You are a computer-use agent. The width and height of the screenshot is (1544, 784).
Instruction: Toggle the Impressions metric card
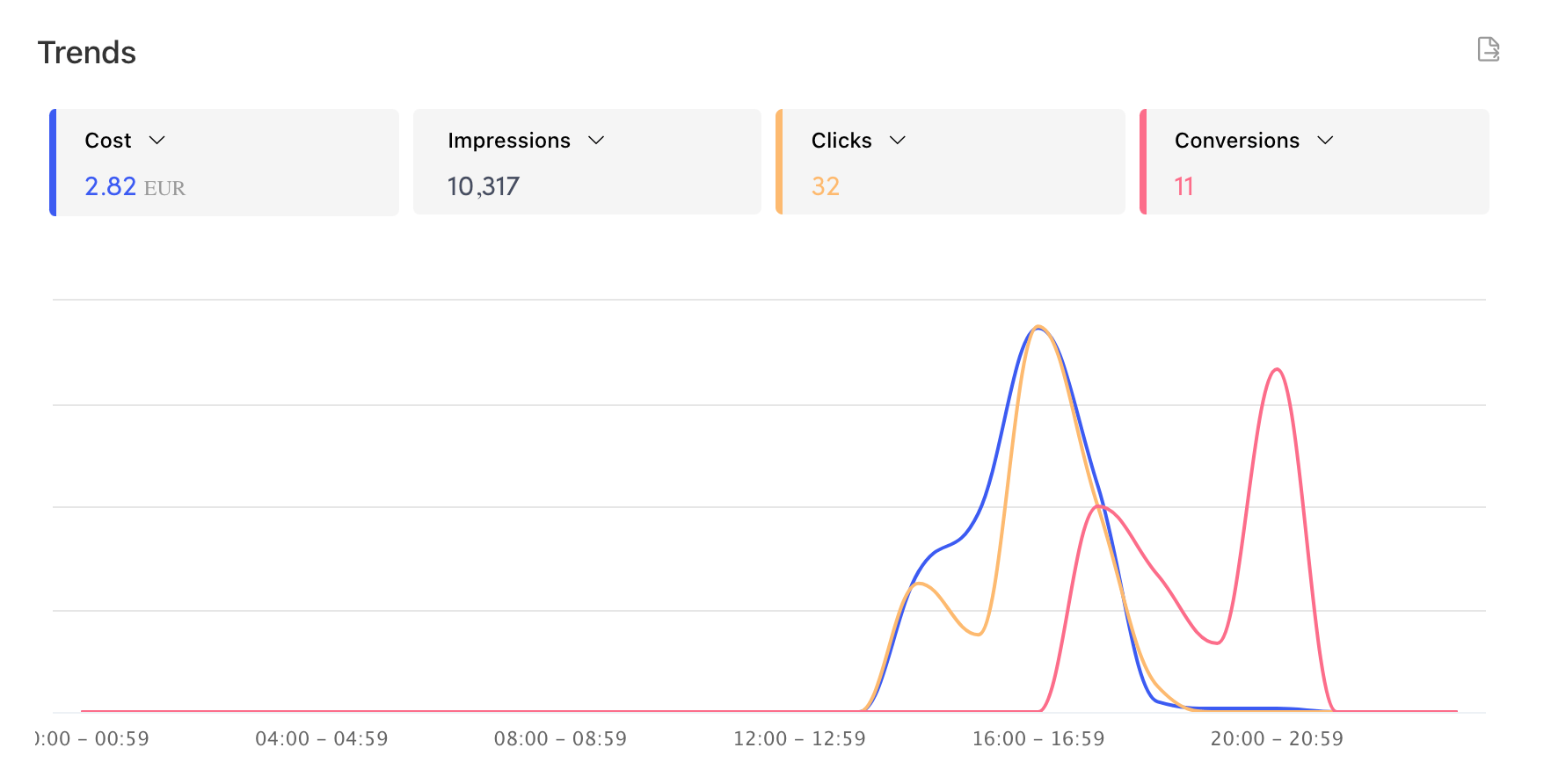587,162
